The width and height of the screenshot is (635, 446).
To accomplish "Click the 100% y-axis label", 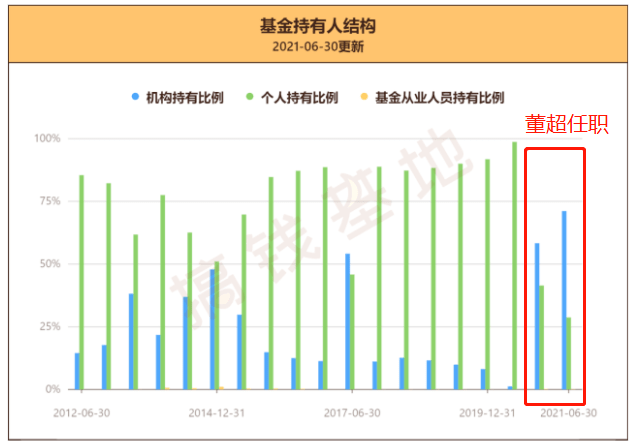I will point(47,139).
